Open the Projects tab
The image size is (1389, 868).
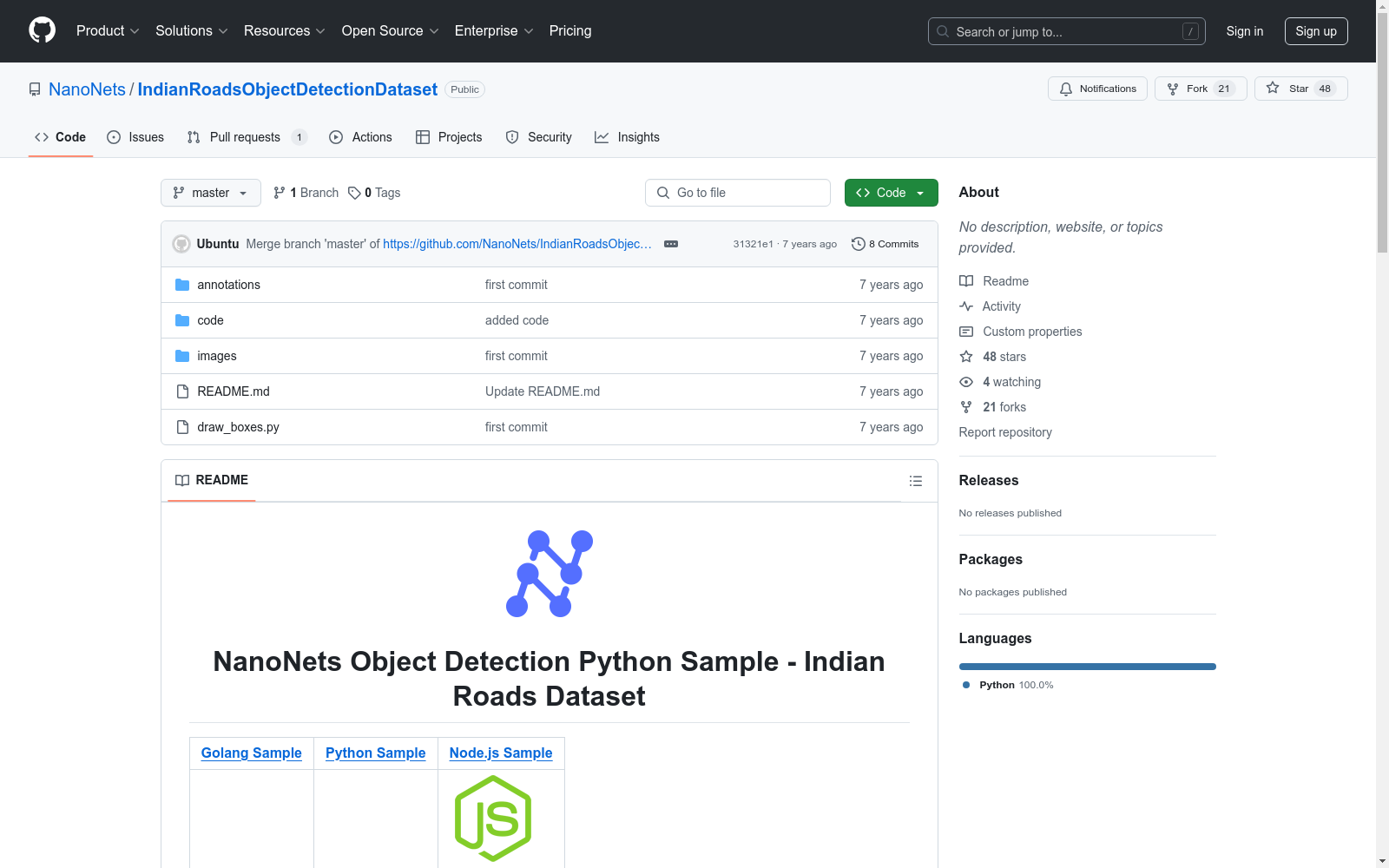click(x=449, y=137)
